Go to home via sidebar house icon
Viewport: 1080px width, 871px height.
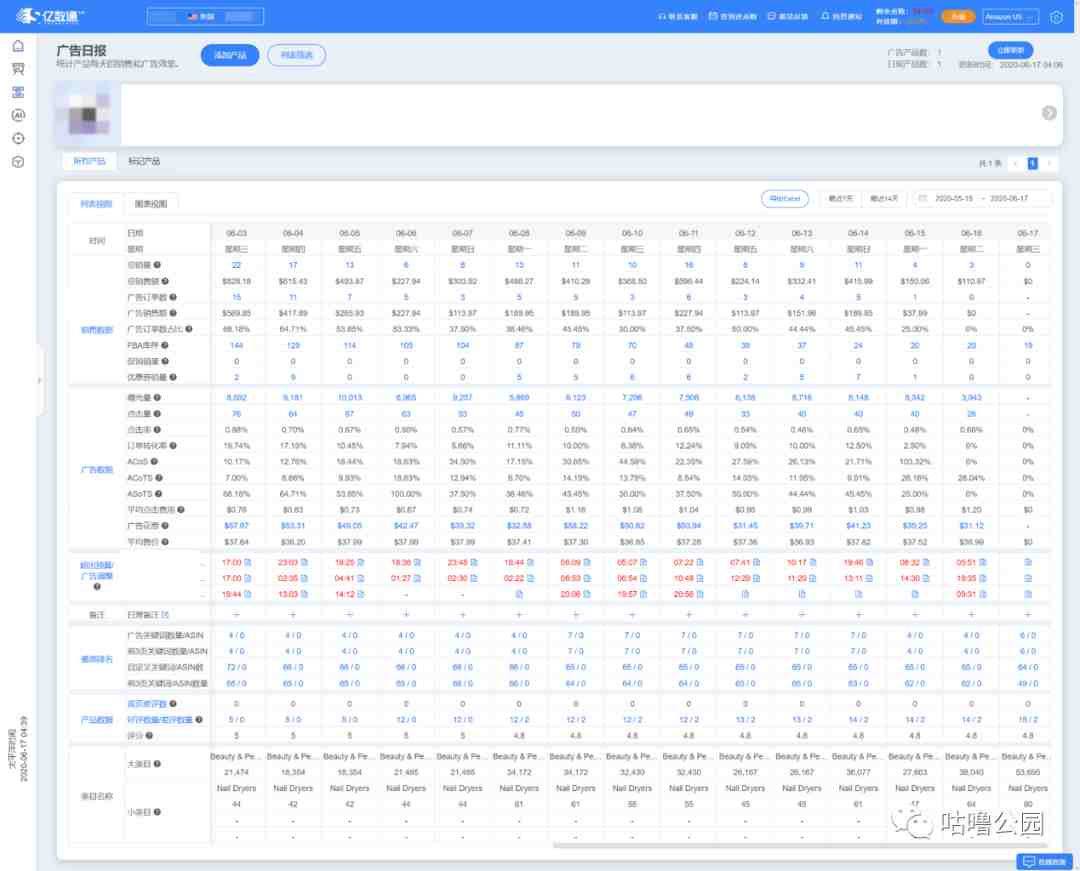pyautogui.click(x=19, y=46)
